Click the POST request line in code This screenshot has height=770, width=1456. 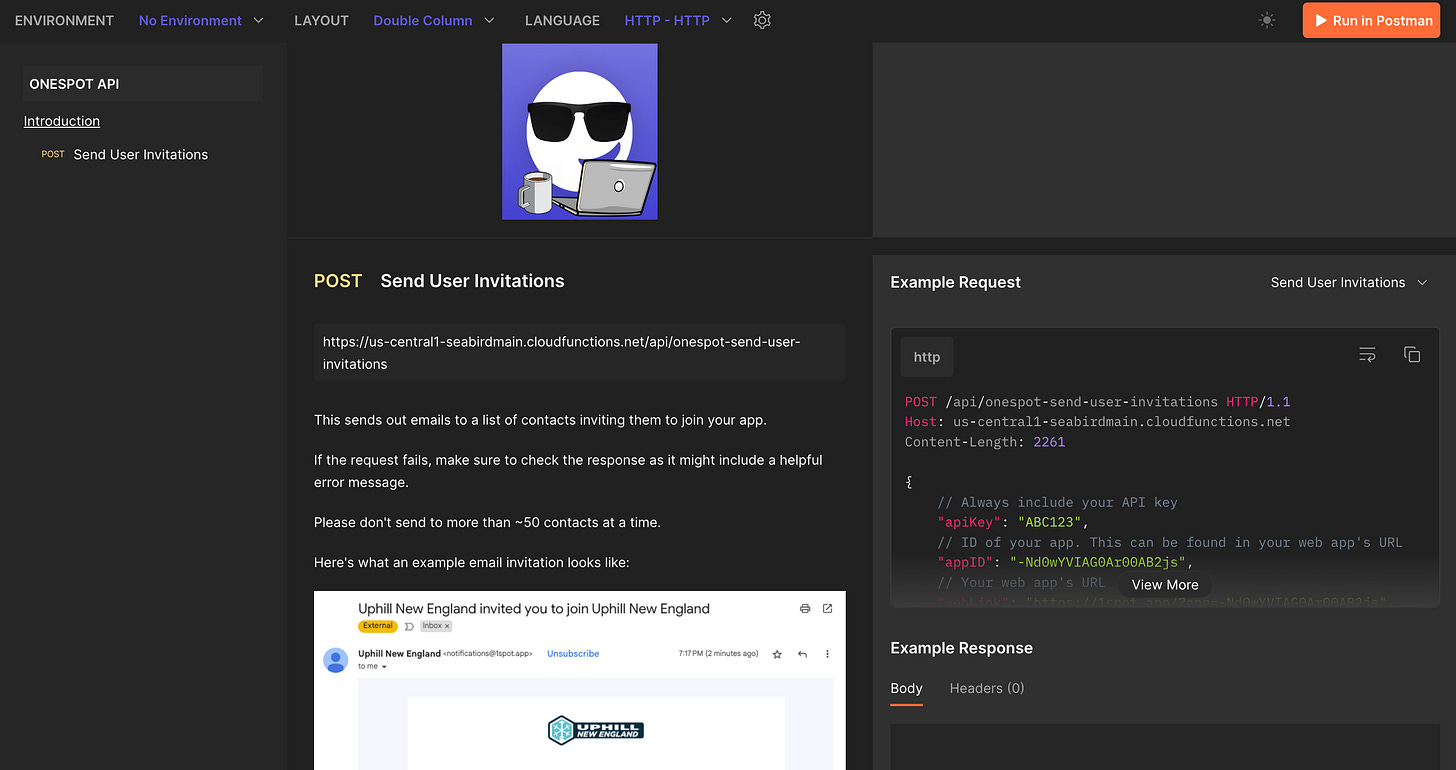[x=1098, y=401]
